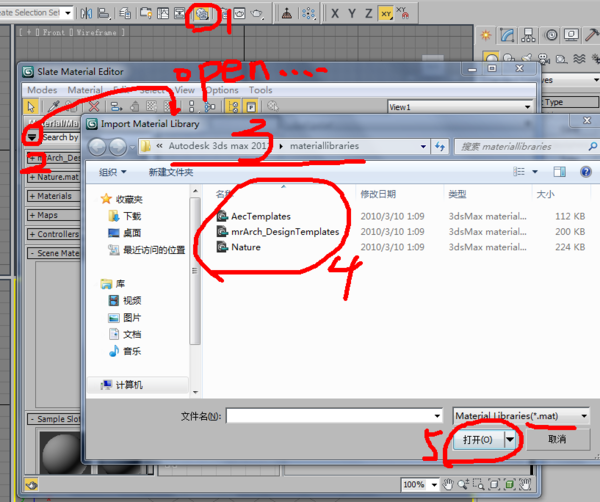This screenshot has height=502, width=600.
Task: Open Material/Map Browser options arrow
Action: point(32,137)
